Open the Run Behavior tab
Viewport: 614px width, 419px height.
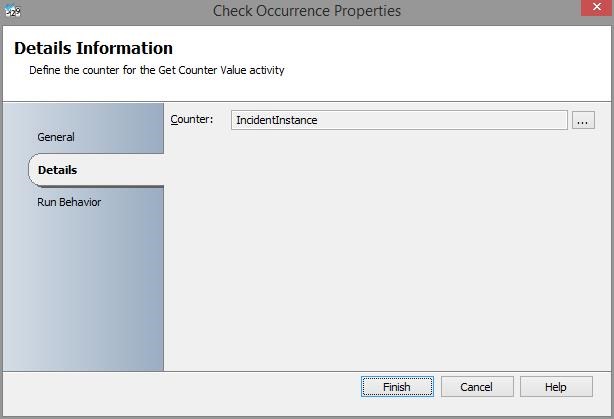(x=69, y=202)
